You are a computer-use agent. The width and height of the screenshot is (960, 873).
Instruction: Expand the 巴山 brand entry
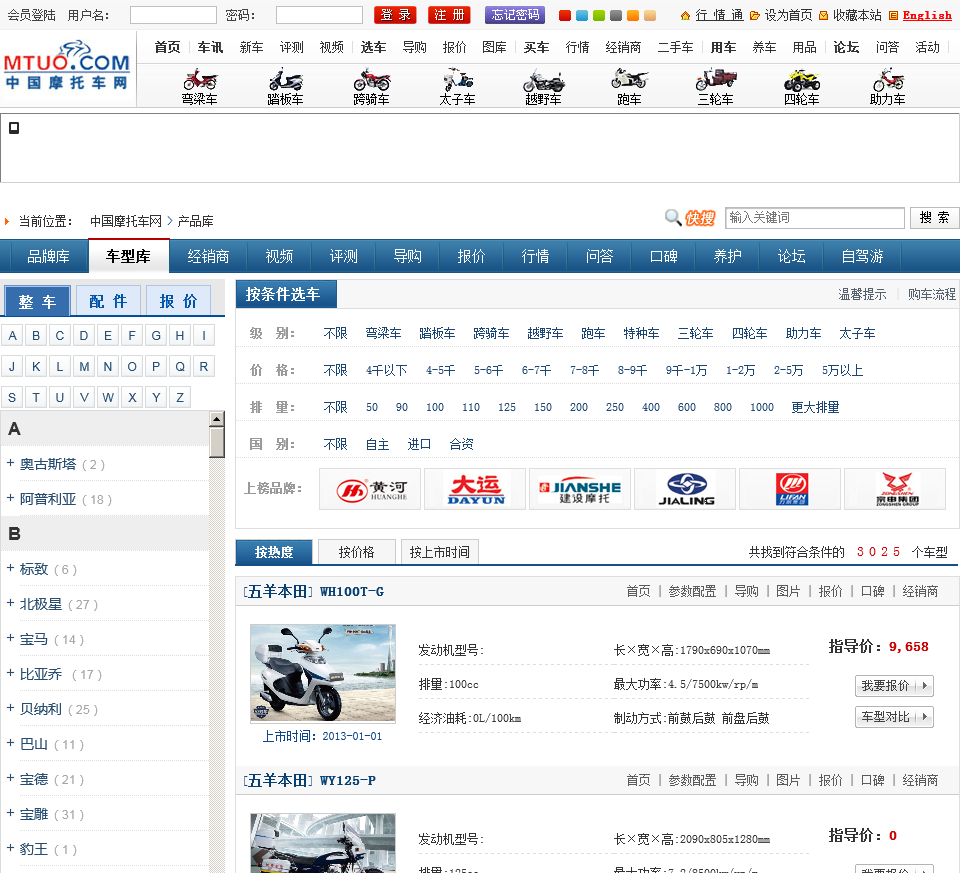point(10,743)
